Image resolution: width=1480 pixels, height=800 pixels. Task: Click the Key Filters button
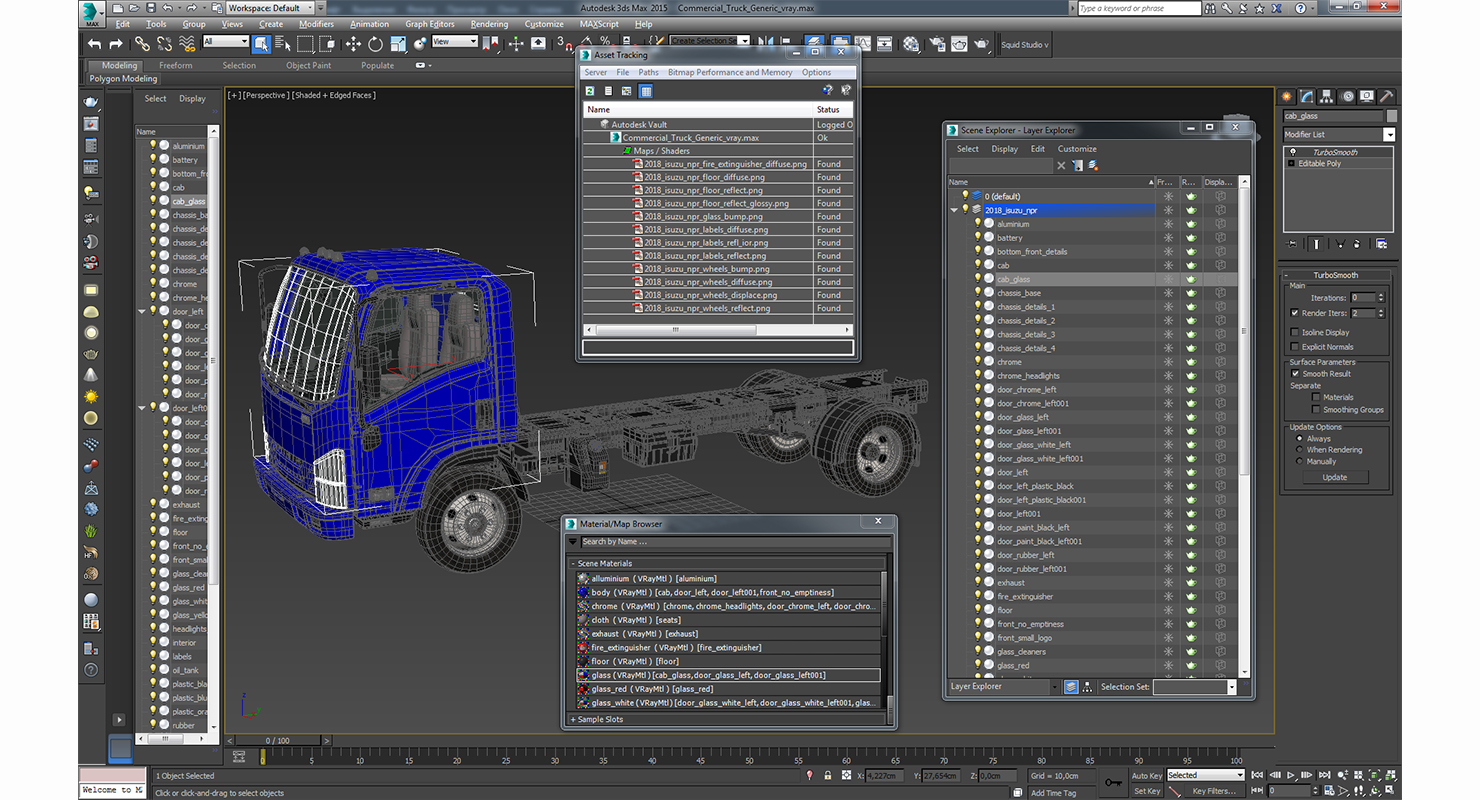[1213, 791]
